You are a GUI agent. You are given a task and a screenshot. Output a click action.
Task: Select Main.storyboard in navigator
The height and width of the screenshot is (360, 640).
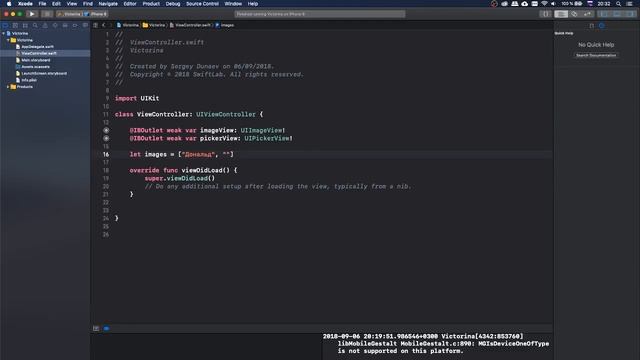coord(36,60)
